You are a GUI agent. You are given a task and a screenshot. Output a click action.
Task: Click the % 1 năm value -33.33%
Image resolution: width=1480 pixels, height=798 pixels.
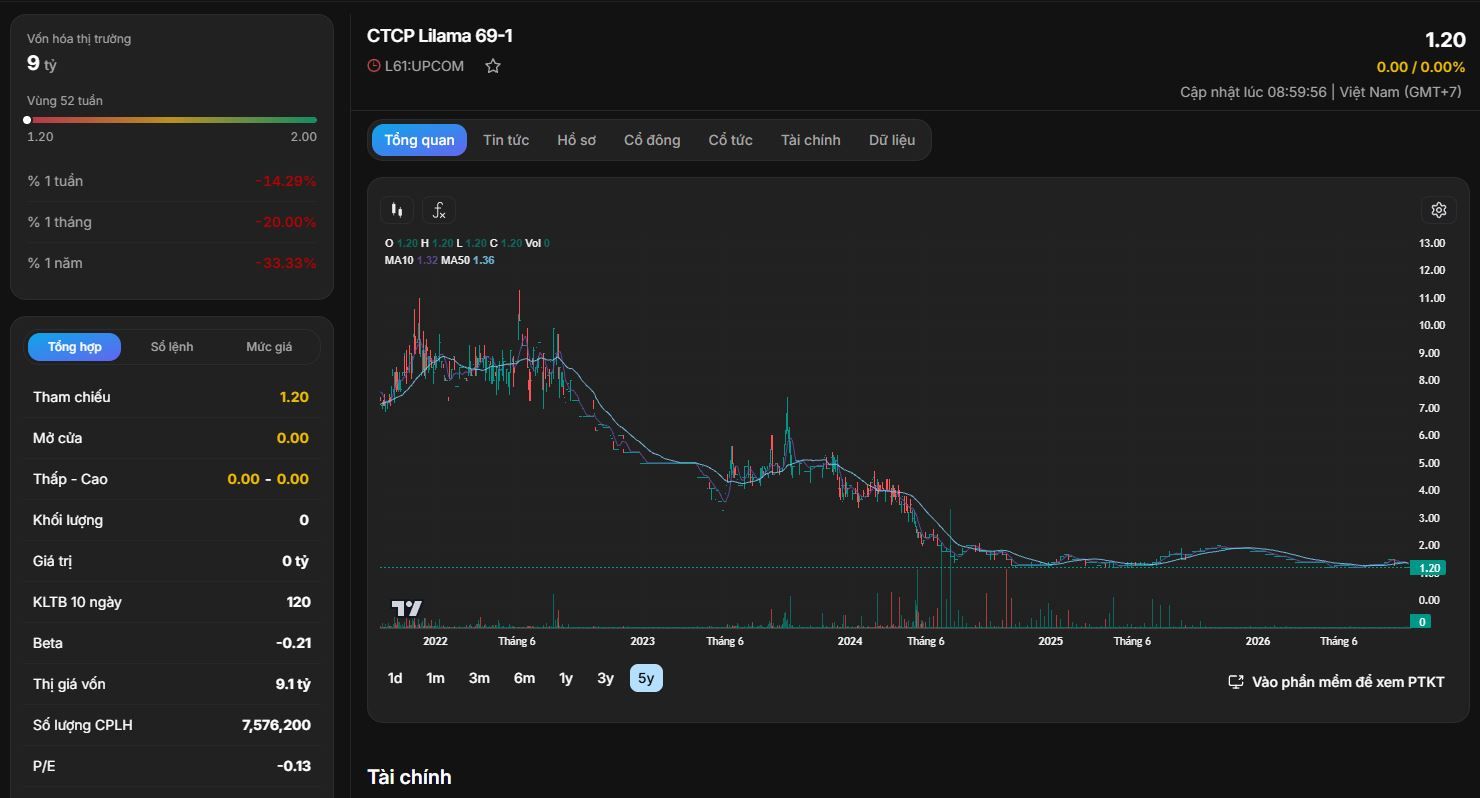(x=285, y=263)
